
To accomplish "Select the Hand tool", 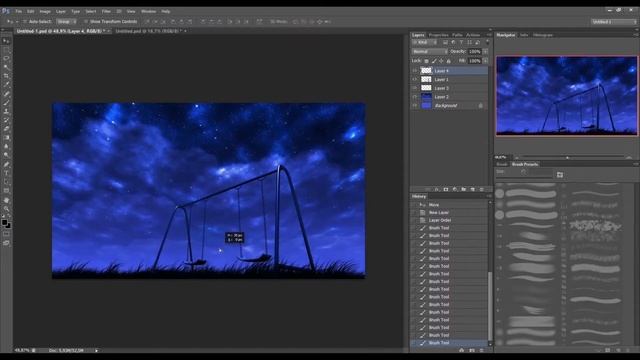I will pyautogui.click(x=6, y=200).
